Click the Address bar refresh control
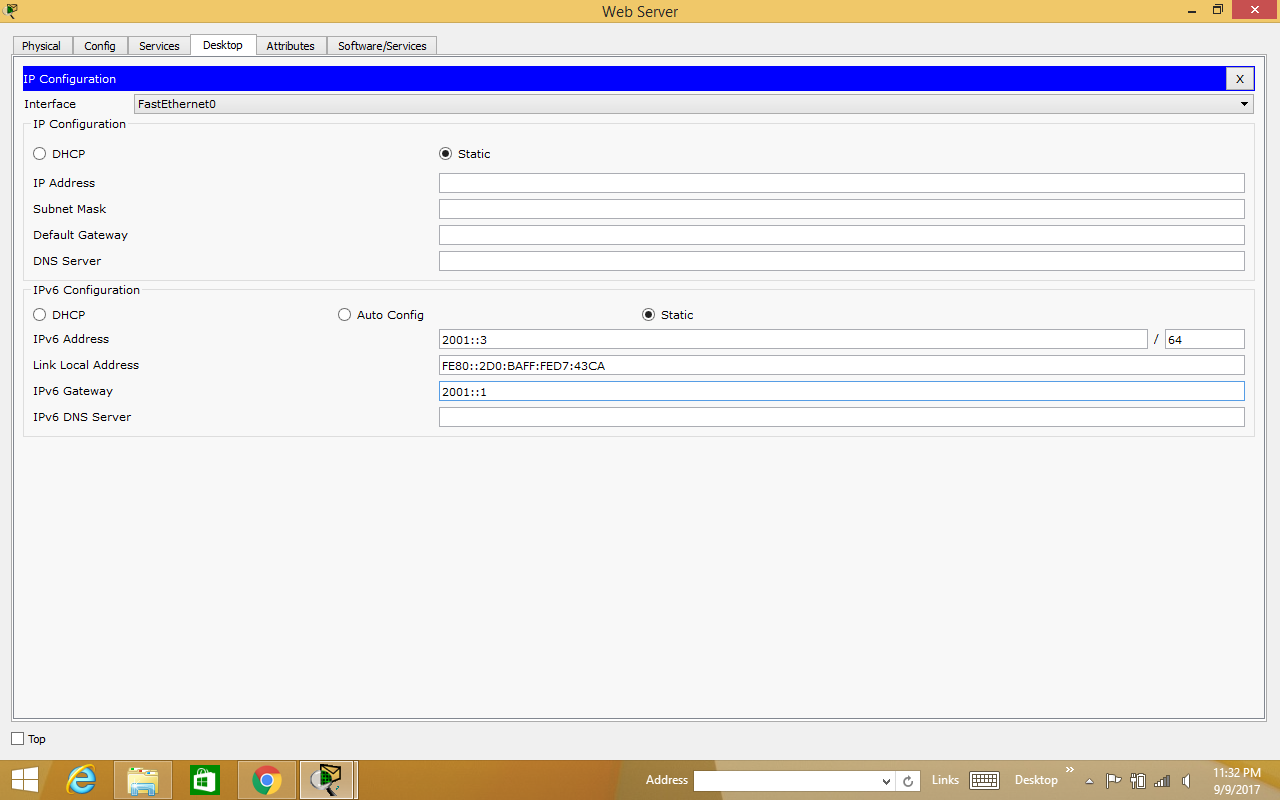The height and width of the screenshot is (800, 1280). 908,780
